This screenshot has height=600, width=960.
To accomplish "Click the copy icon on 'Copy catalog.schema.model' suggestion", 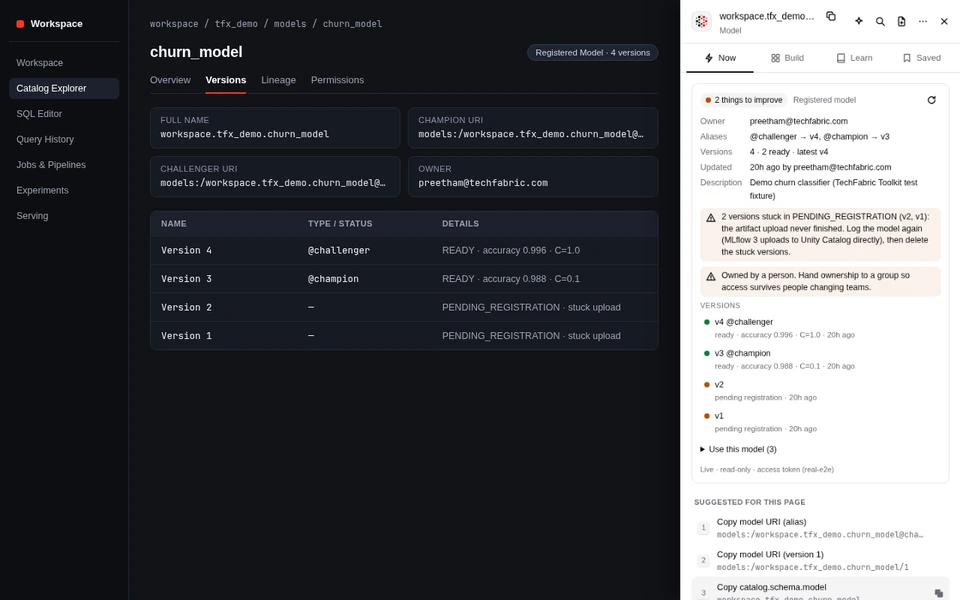I will tap(939, 593).
